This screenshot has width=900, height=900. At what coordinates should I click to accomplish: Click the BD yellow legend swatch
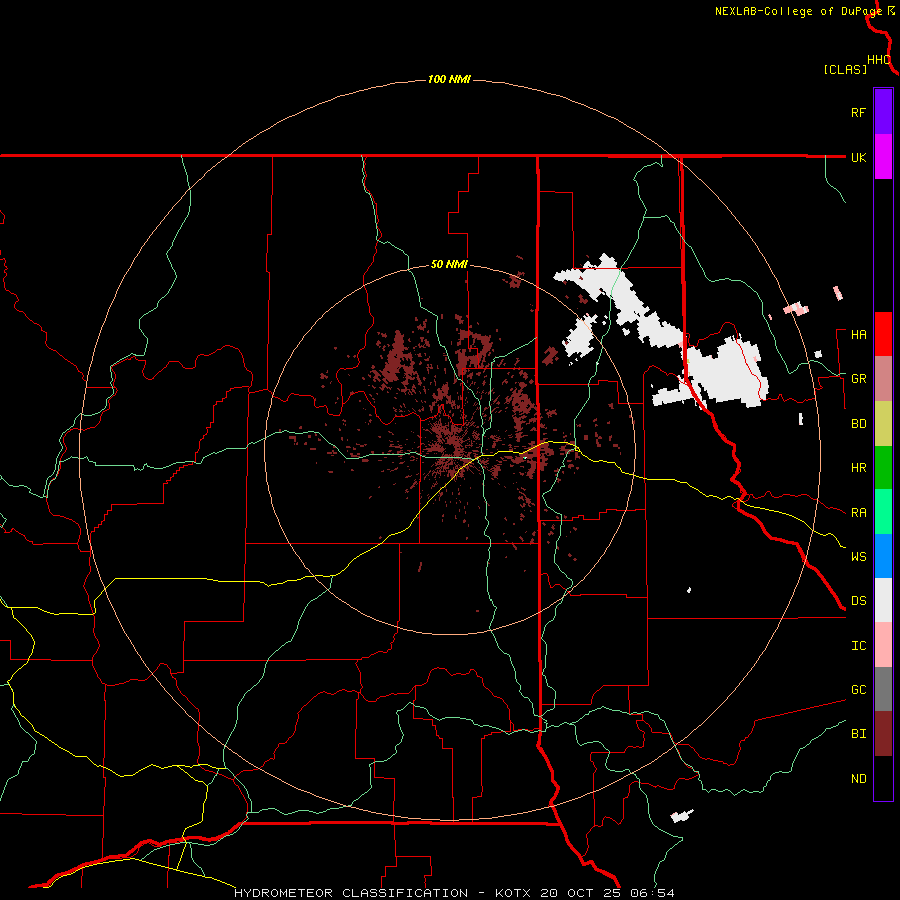click(x=883, y=424)
